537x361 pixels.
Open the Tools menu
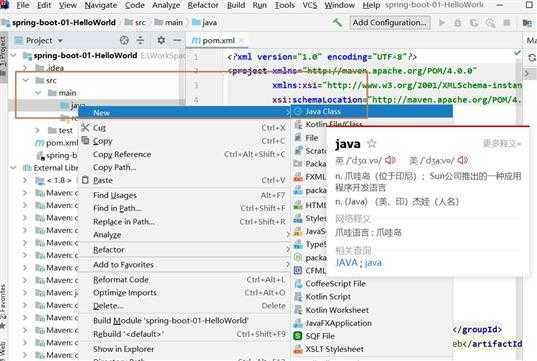pos(284,5)
